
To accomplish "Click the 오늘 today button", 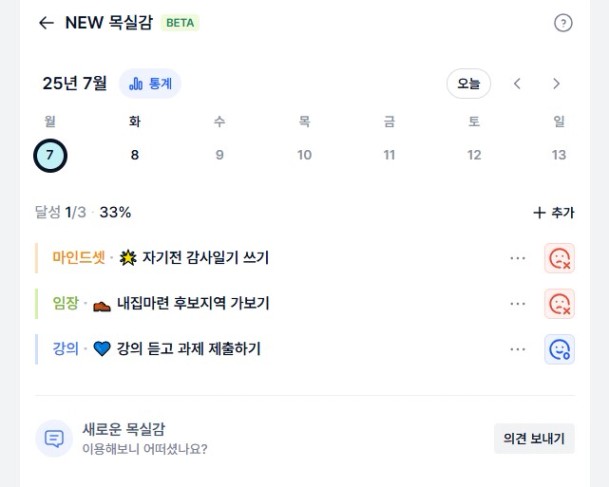I will 468,83.
